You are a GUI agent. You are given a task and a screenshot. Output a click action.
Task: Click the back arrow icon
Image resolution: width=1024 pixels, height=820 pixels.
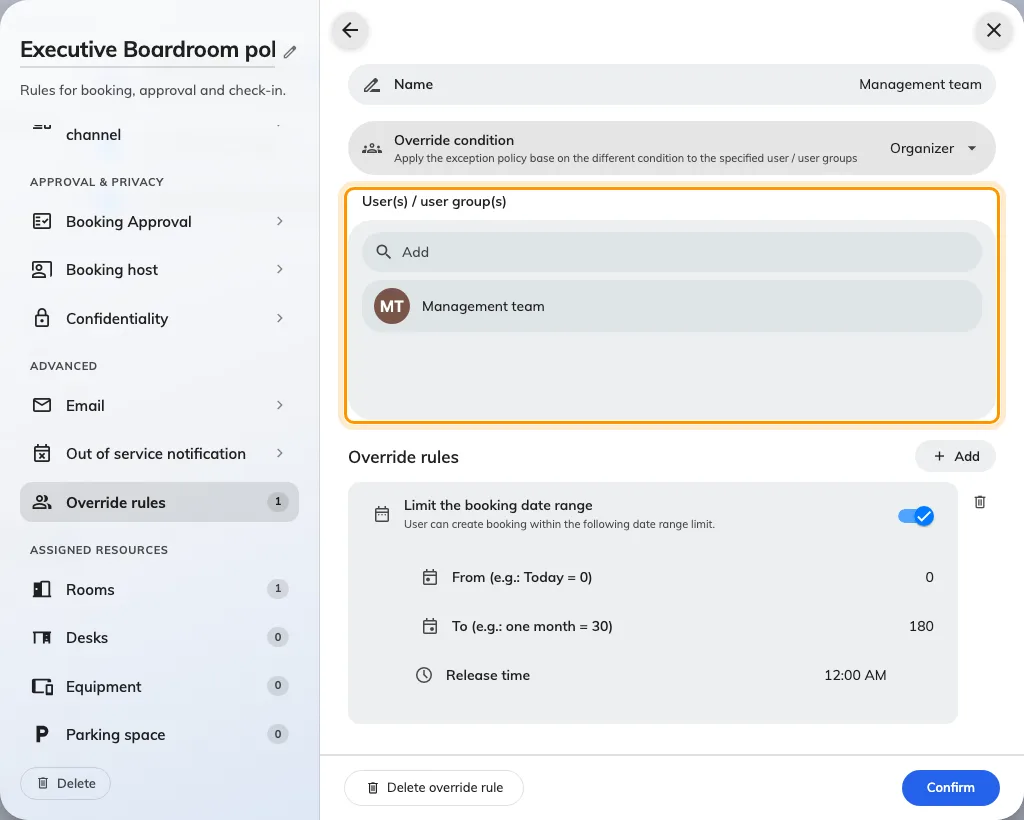point(350,30)
